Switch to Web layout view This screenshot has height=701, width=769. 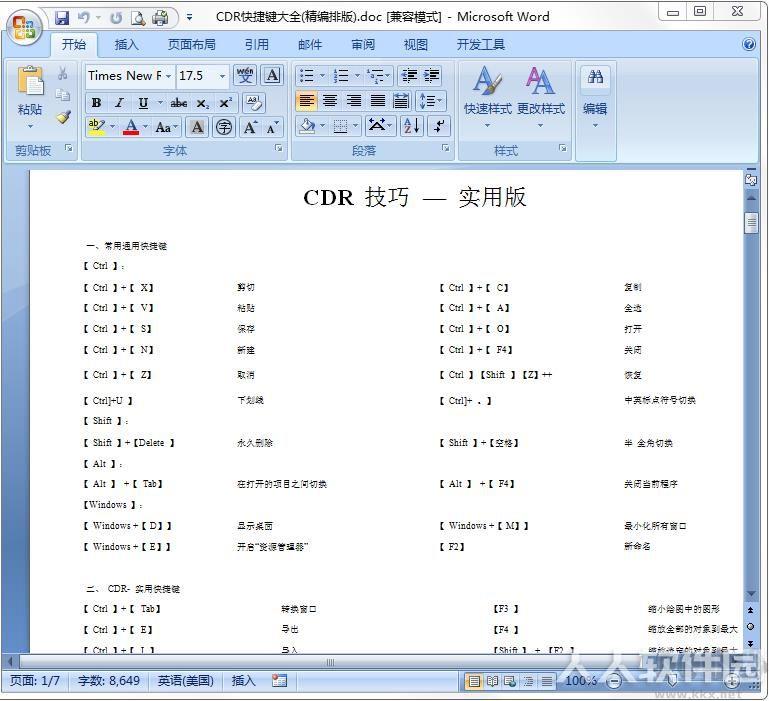[510, 681]
